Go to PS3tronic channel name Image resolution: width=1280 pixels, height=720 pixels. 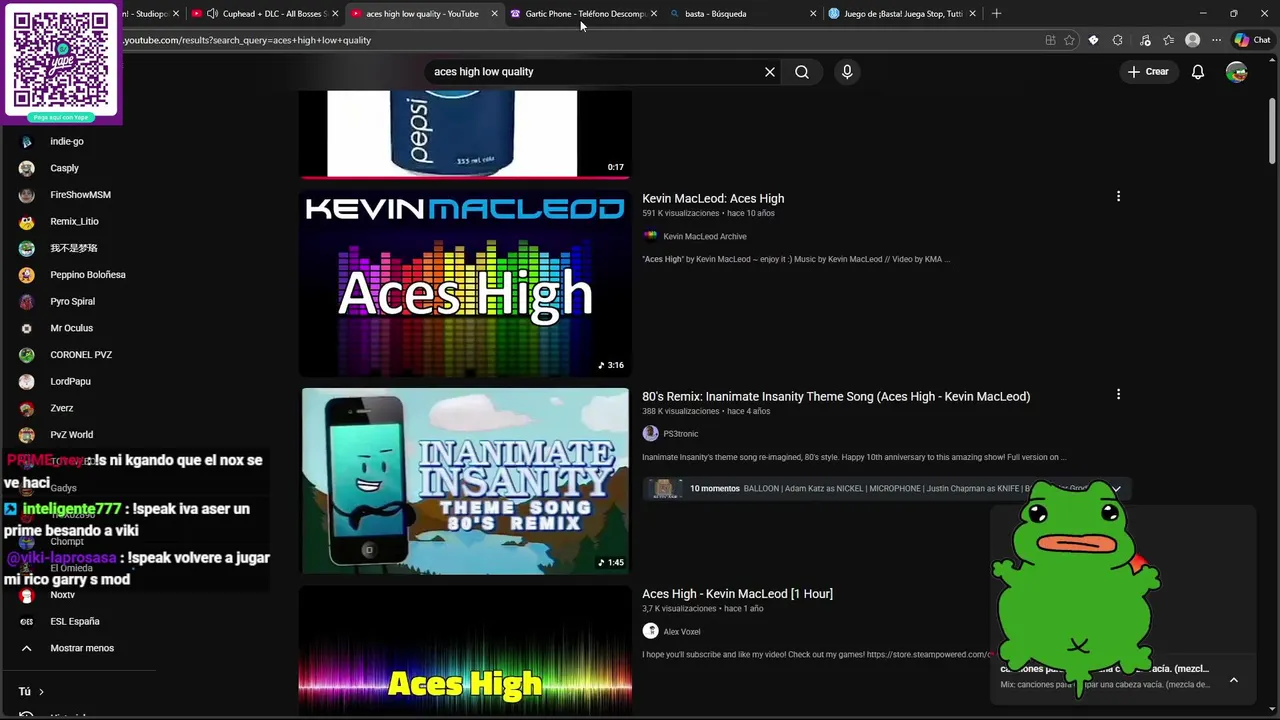[681, 434]
